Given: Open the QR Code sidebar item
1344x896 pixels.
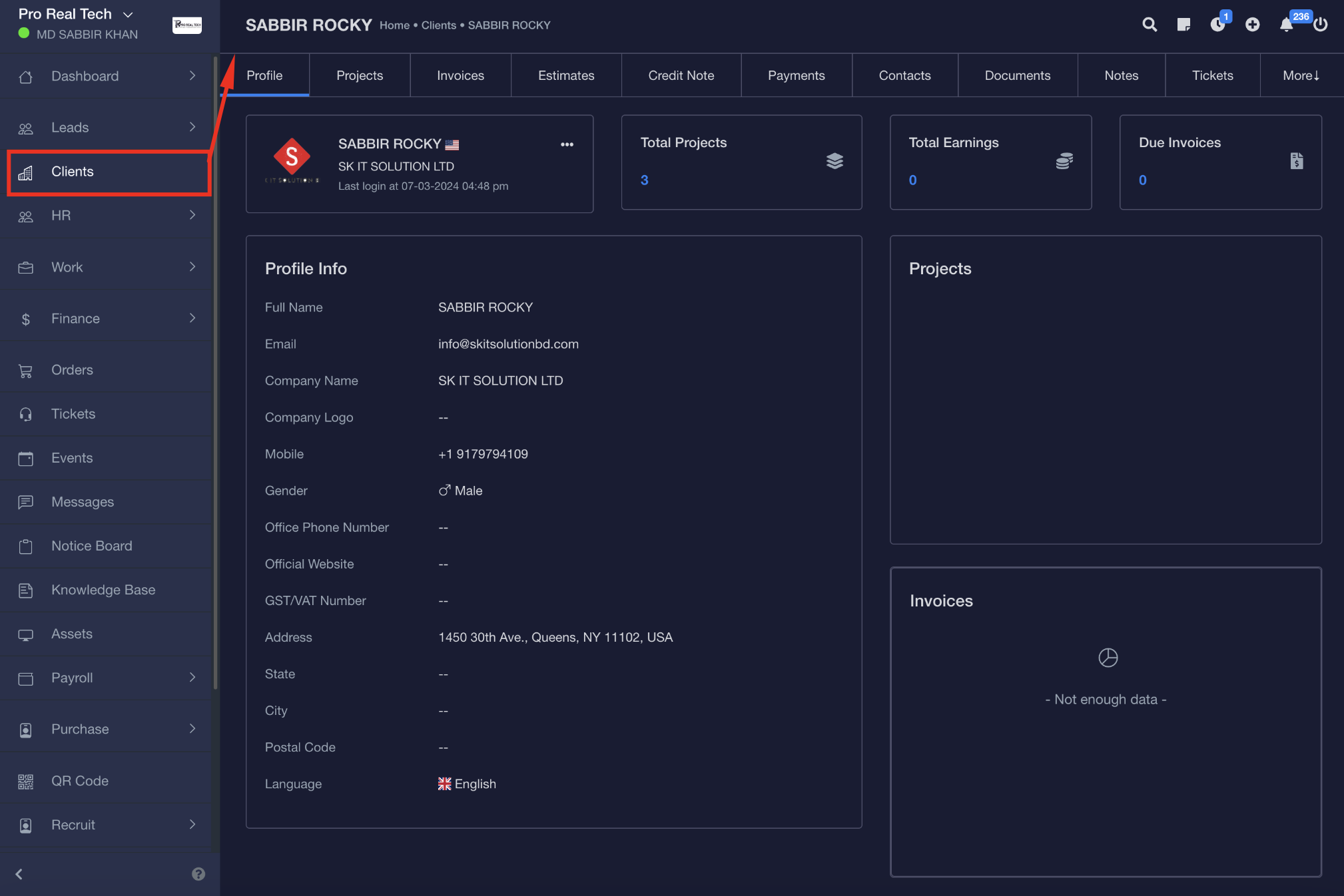Looking at the screenshot, I should [x=80, y=781].
